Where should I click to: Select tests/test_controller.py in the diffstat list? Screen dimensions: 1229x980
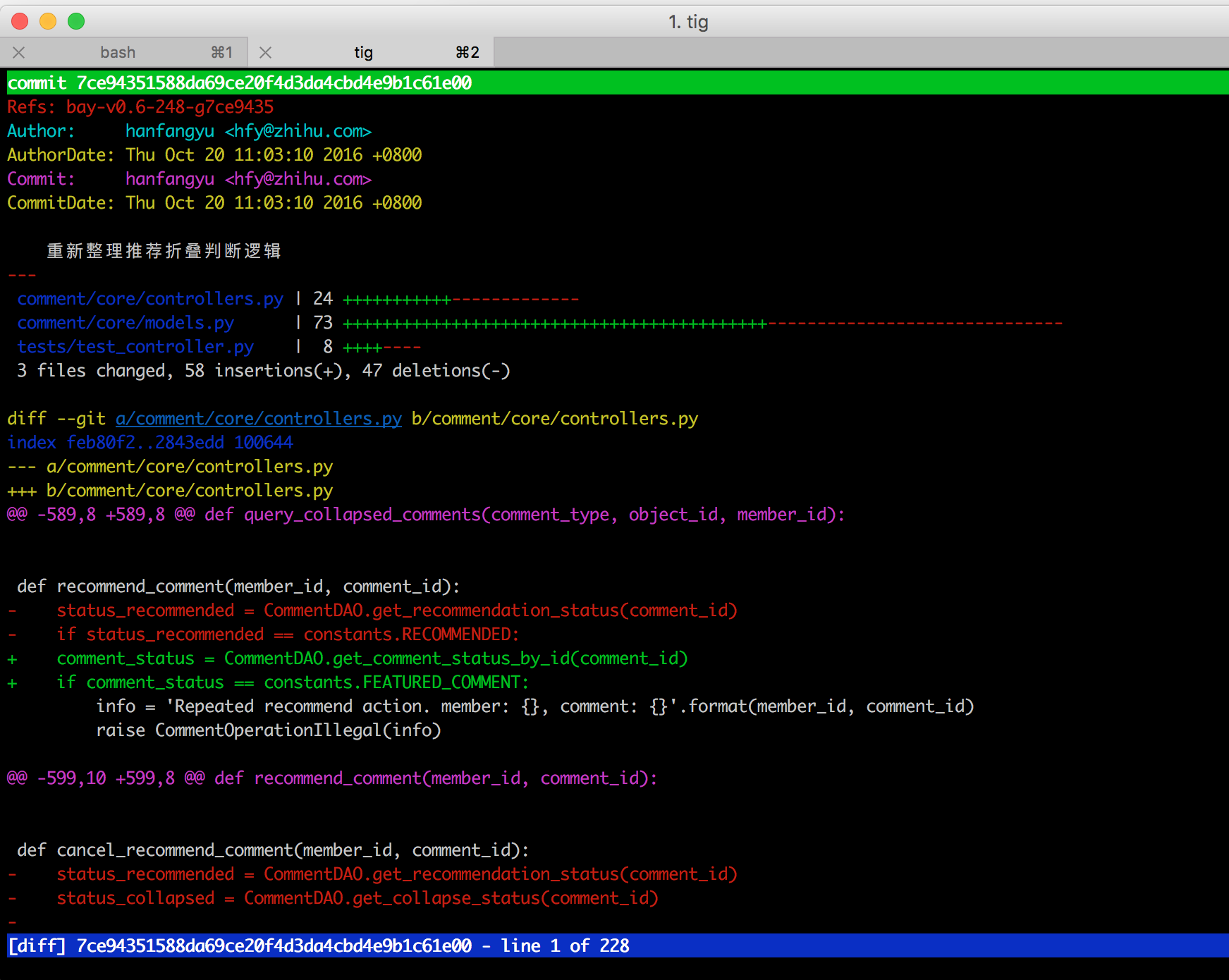135,347
